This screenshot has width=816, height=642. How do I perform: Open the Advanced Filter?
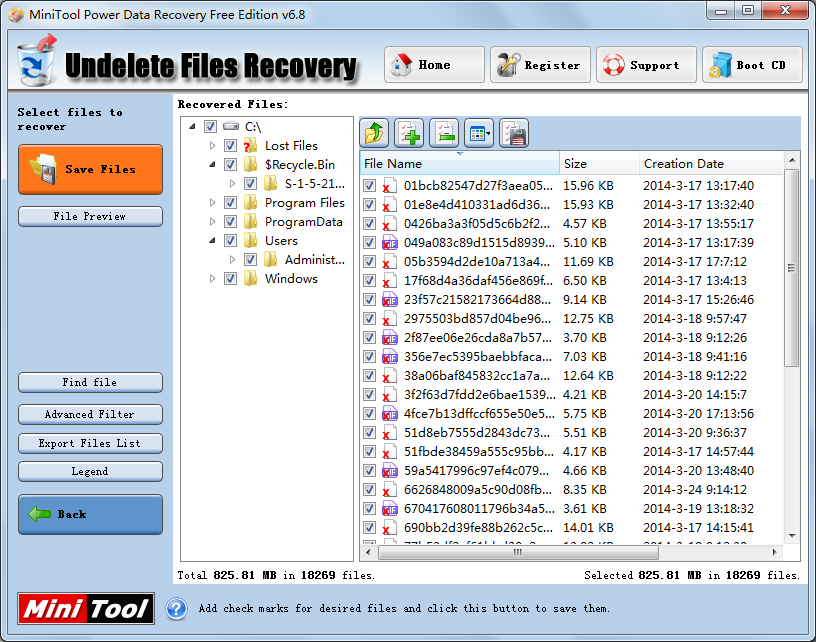click(91, 415)
